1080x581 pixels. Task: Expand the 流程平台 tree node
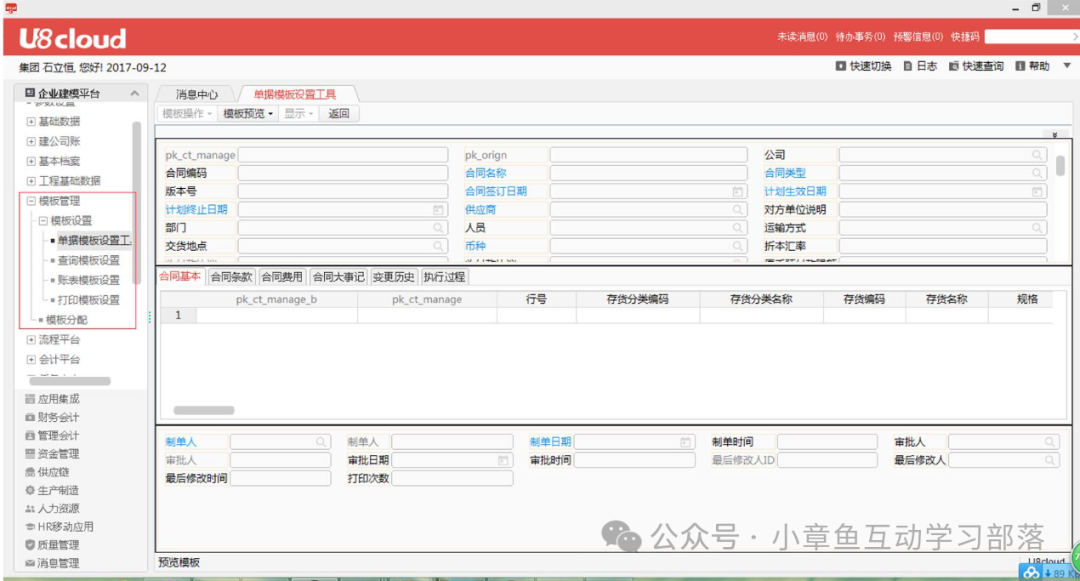[31, 340]
